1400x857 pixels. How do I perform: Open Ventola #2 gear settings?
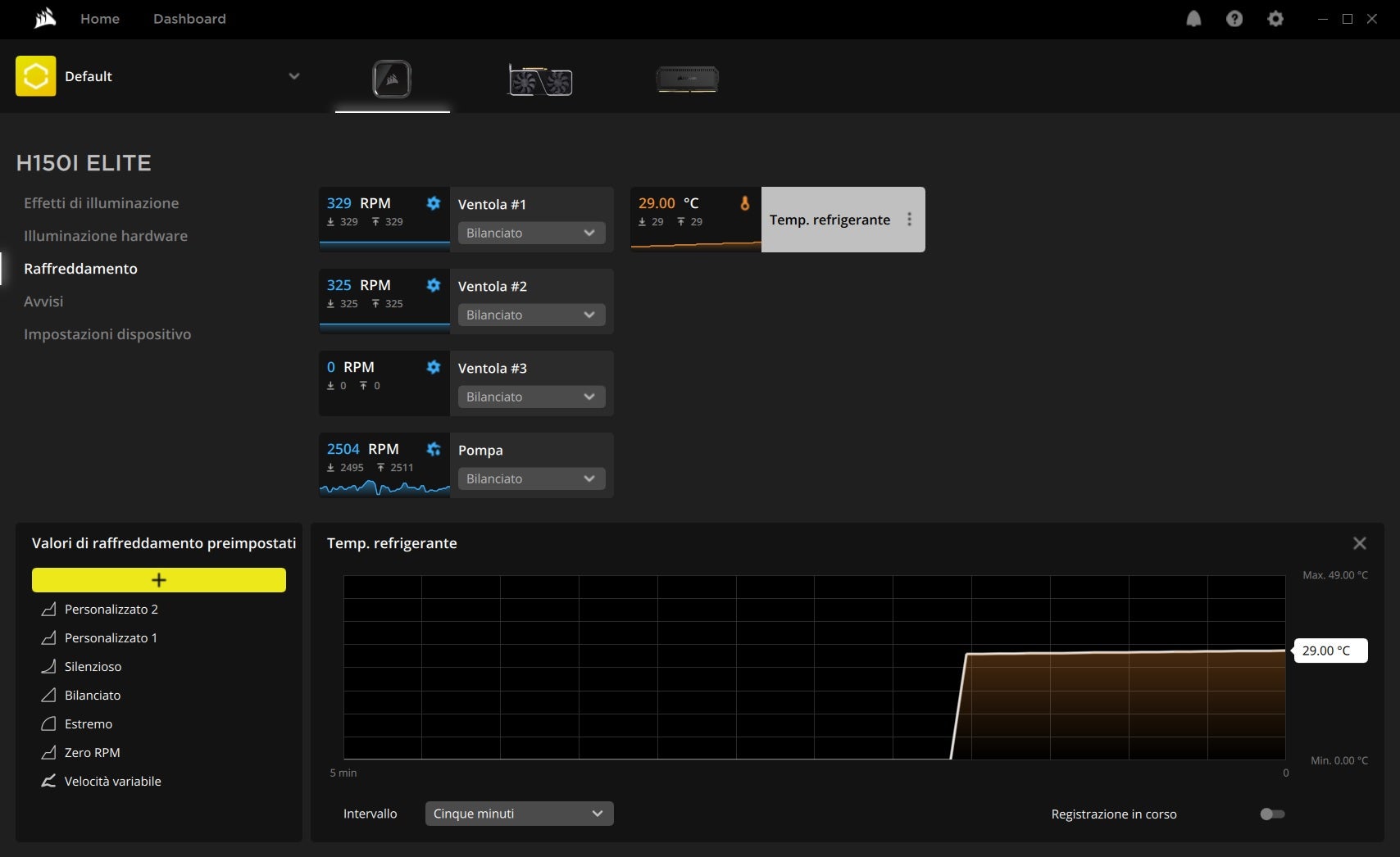click(434, 285)
